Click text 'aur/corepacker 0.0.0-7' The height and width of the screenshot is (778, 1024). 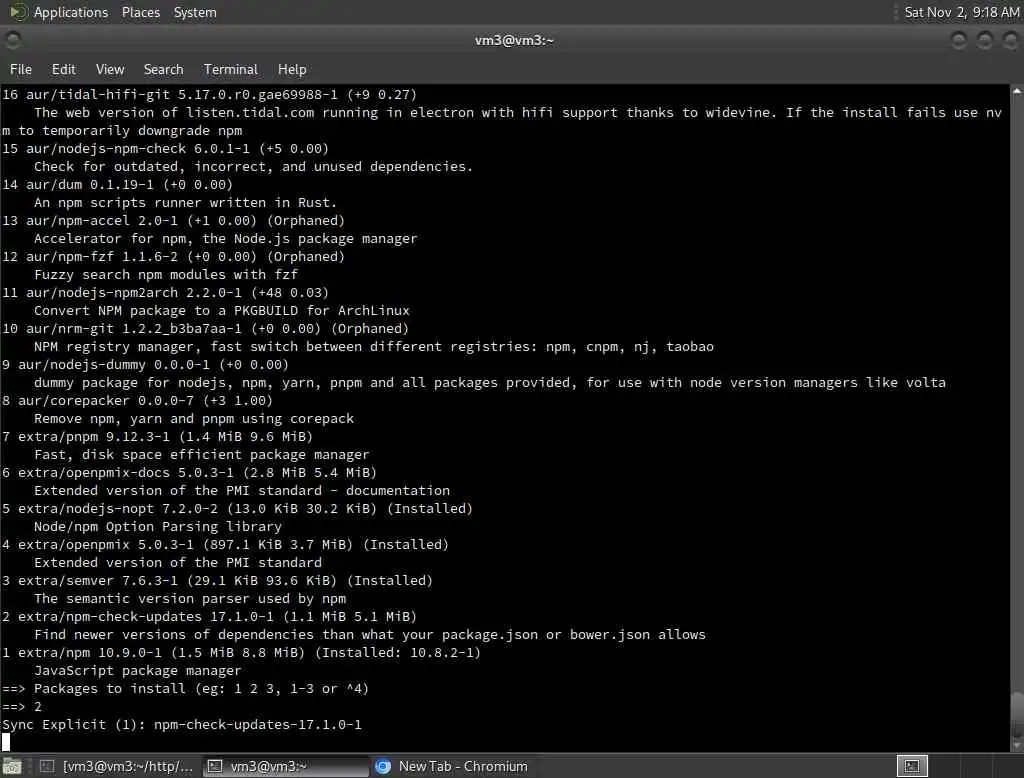coord(106,400)
